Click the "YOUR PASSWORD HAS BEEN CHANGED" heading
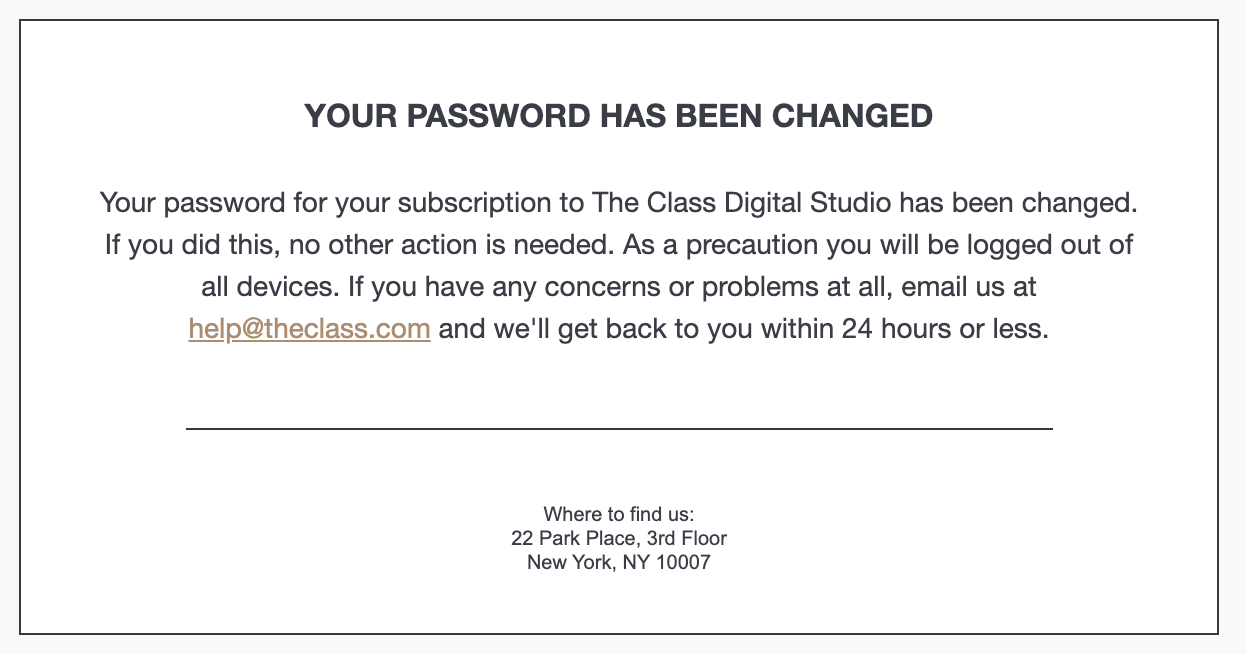Image resolution: width=1246 pixels, height=654 pixels. click(x=619, y=116)
